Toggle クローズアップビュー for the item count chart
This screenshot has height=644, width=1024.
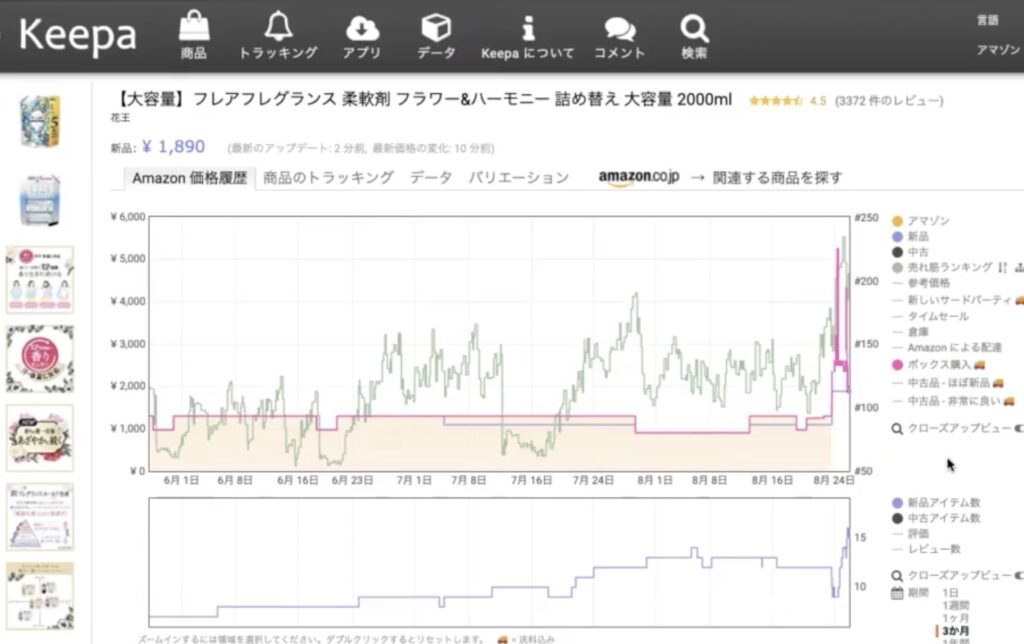pyautogui.click(x=958, y=575)
